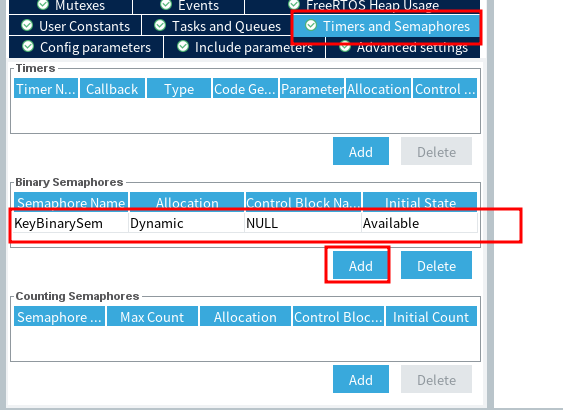This screenshot has height=419, width=563.
Task: Click the Max Count column header
Action: [x=152, y=316]
